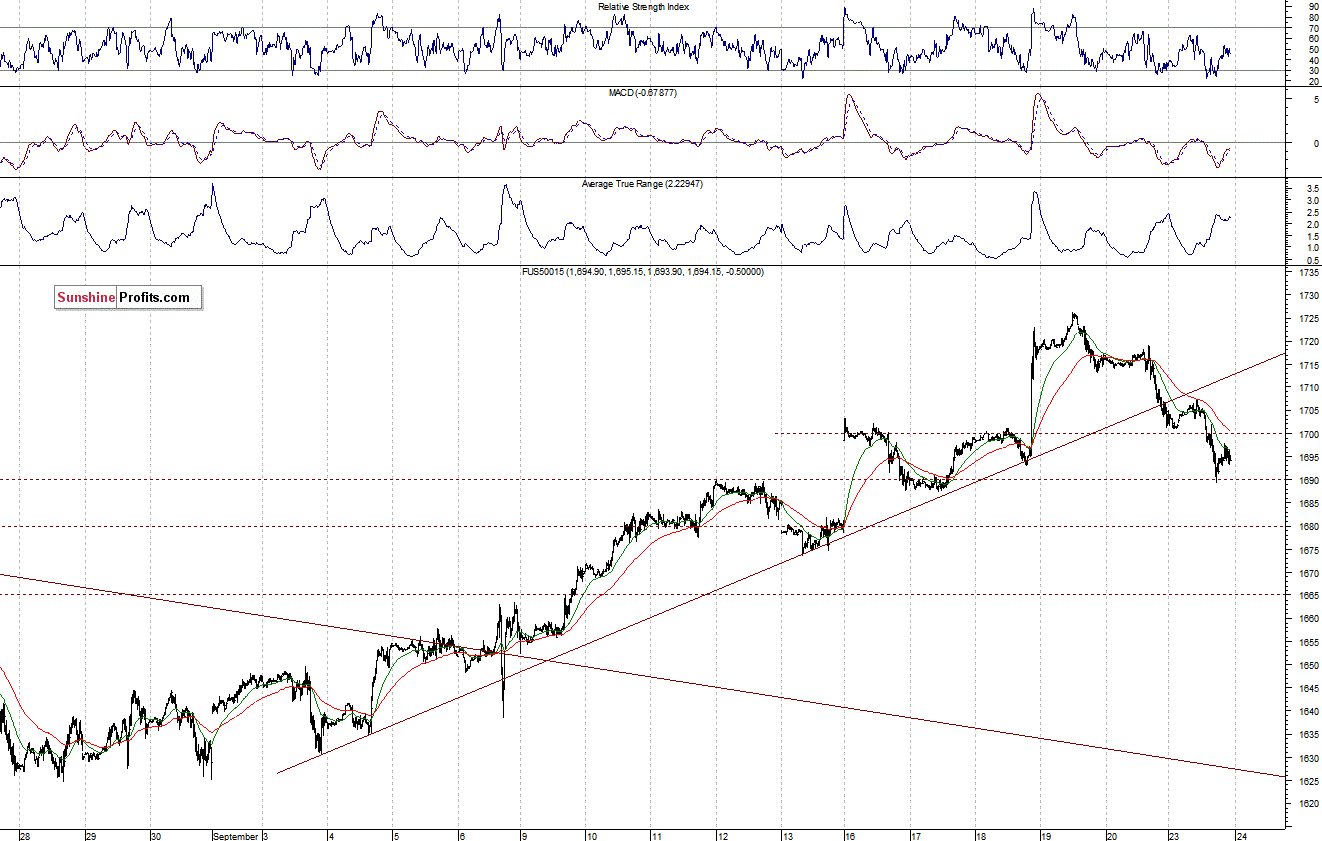
Task: Select the Relative Strength Index title
Action: coord(643,6)
